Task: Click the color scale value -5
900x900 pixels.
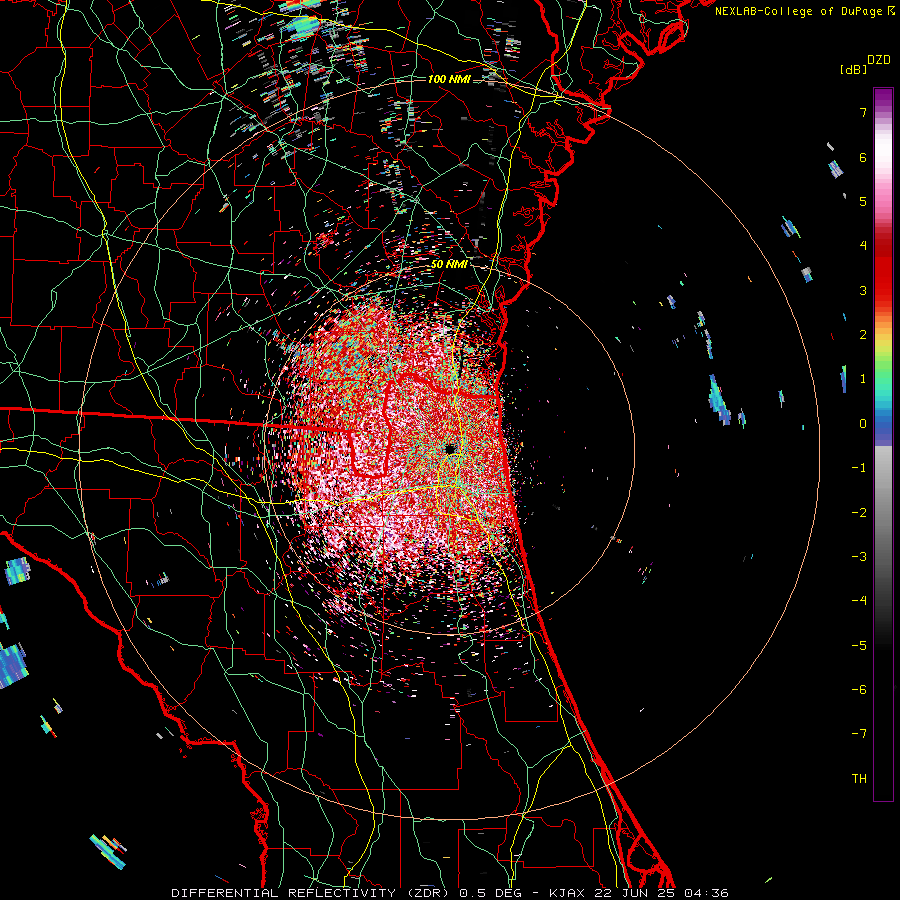Action: (x=859, y=646)
